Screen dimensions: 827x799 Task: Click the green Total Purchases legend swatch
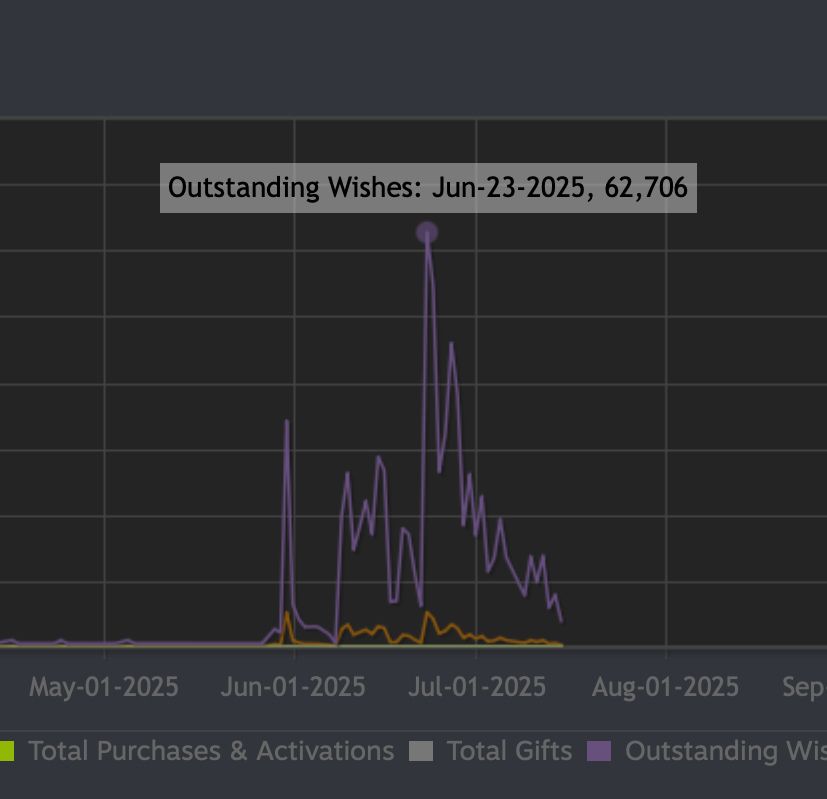[x=6, y=751]
